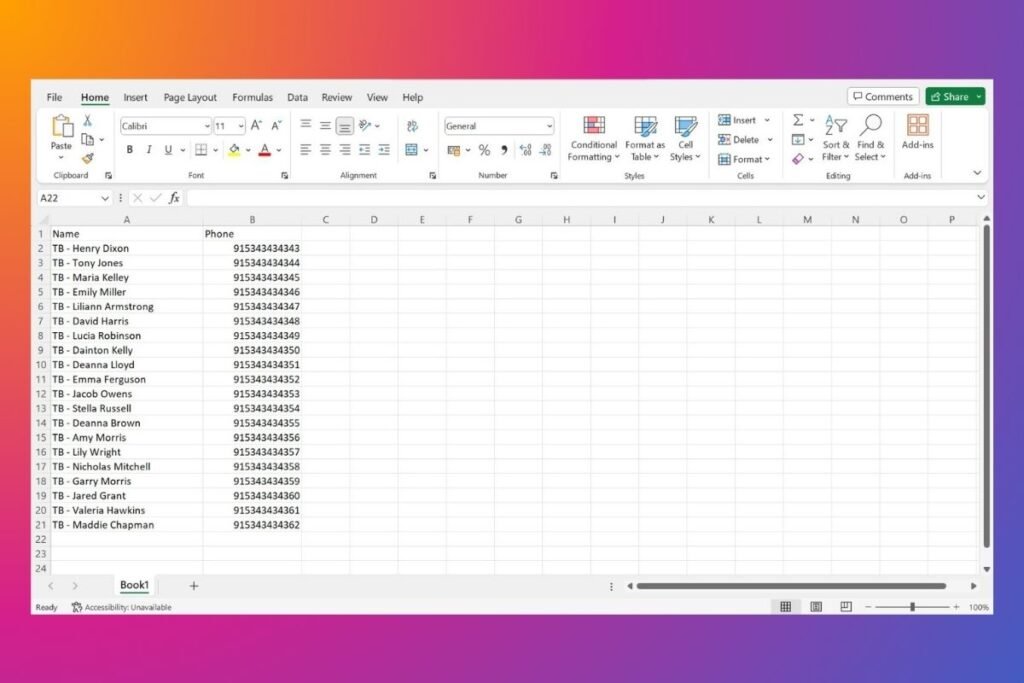This screenshot has width=1024, height=683.
Task: Apply Comma Style
Action: 504,150
